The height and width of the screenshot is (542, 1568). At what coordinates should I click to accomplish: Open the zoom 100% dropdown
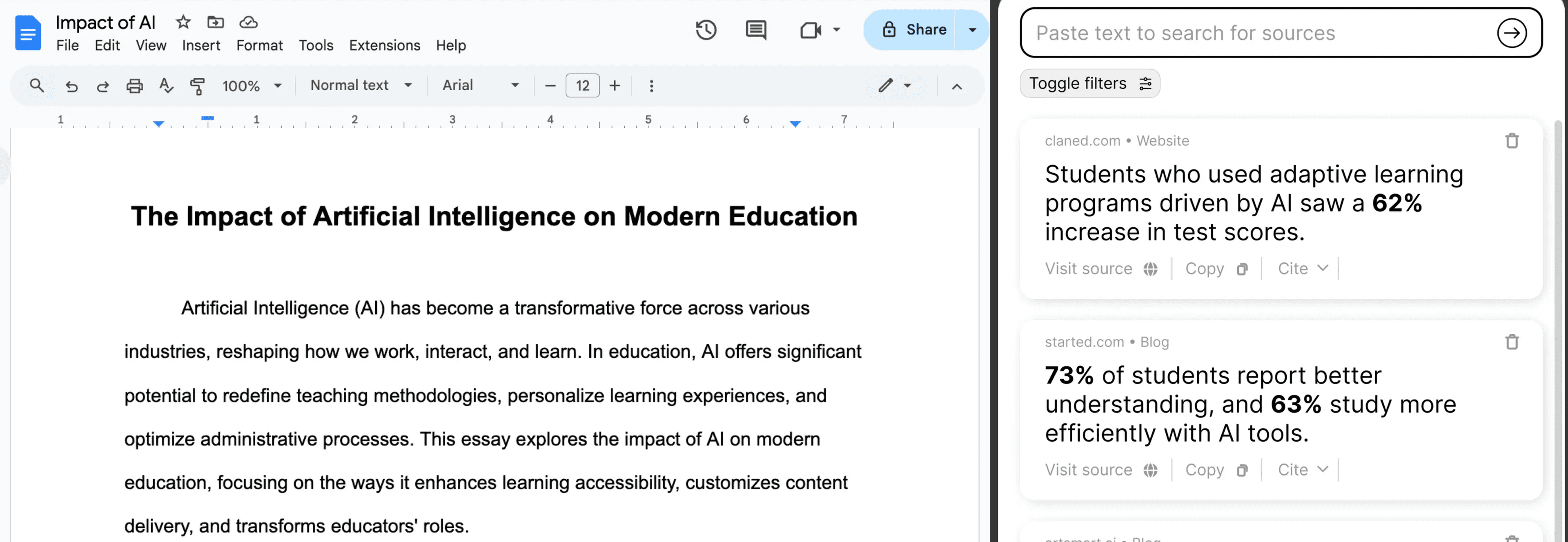pyautogui.click(x=252, y=86)
